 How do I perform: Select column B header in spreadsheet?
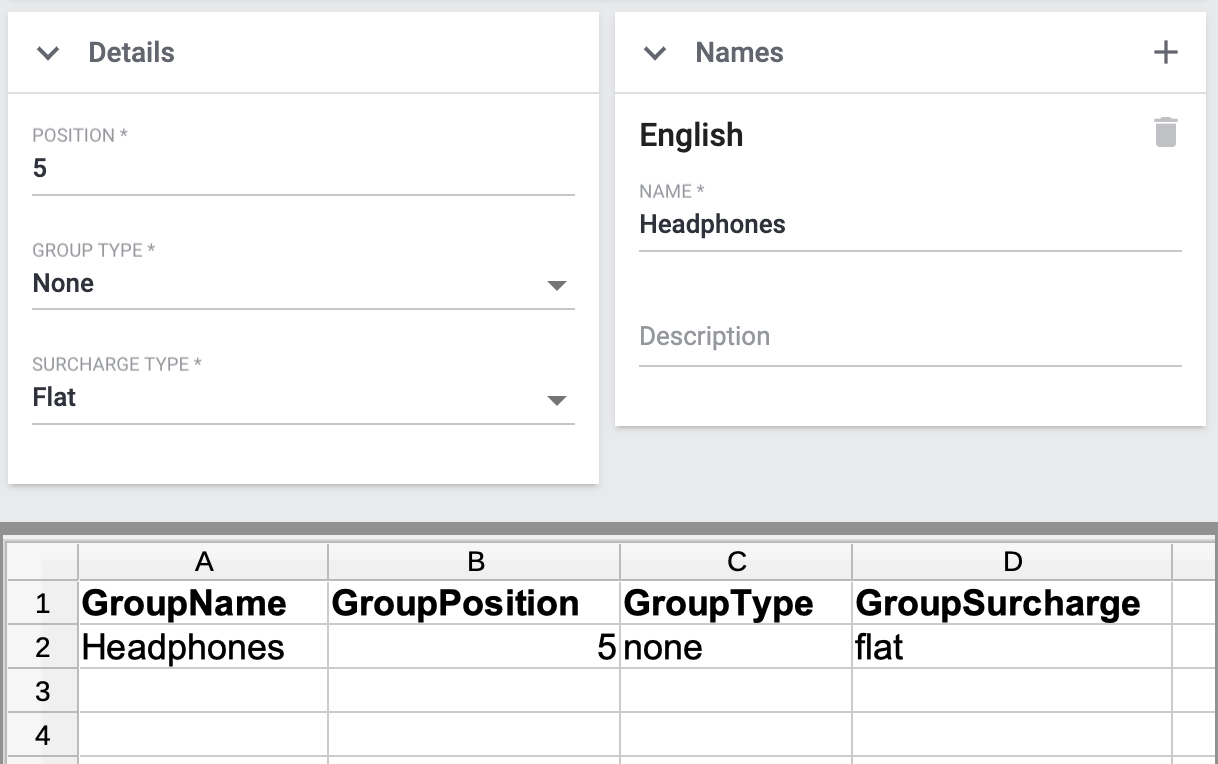pyautogui.click(x=474, y=562)
